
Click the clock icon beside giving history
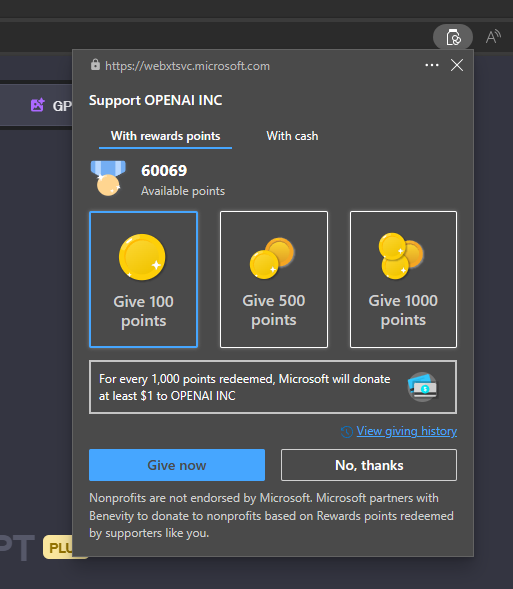(x=347, y=432)
